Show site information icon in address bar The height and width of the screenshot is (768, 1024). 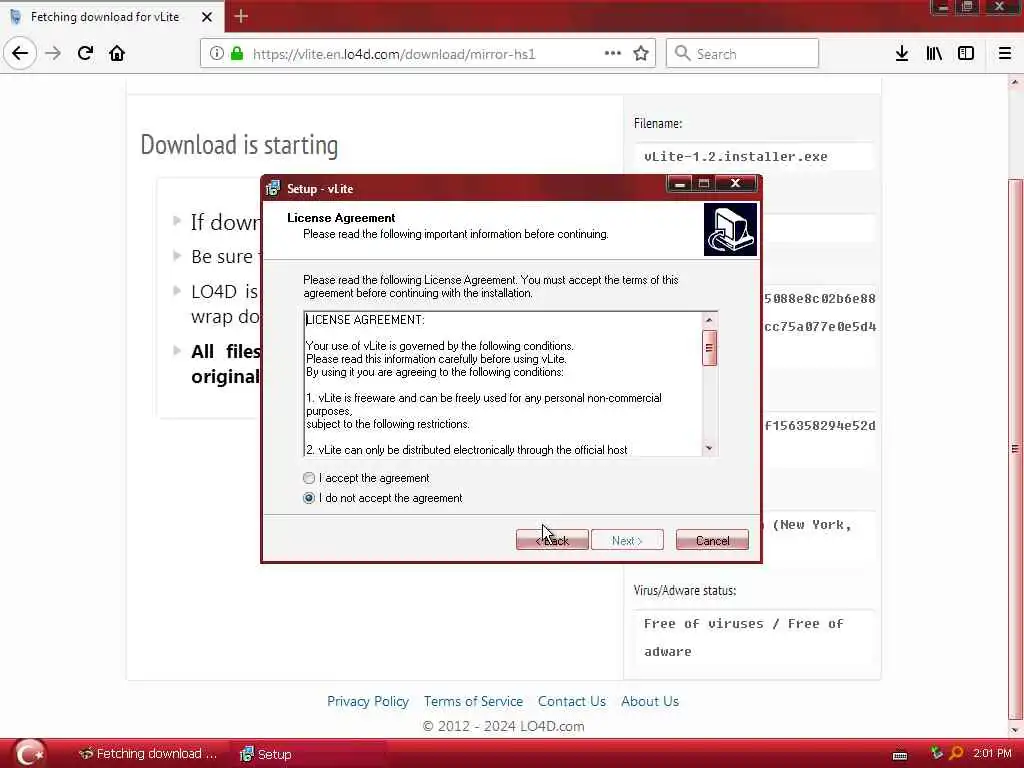217,54
